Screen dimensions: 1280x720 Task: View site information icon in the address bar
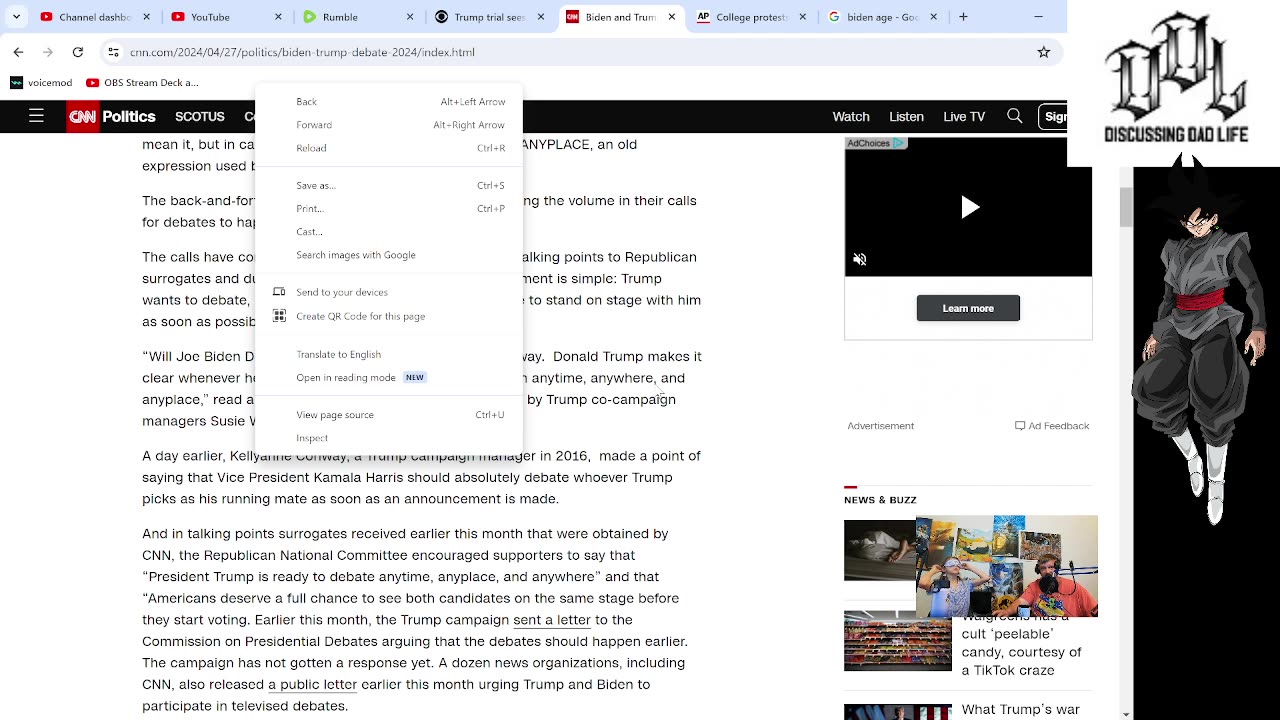click(114, 52)
